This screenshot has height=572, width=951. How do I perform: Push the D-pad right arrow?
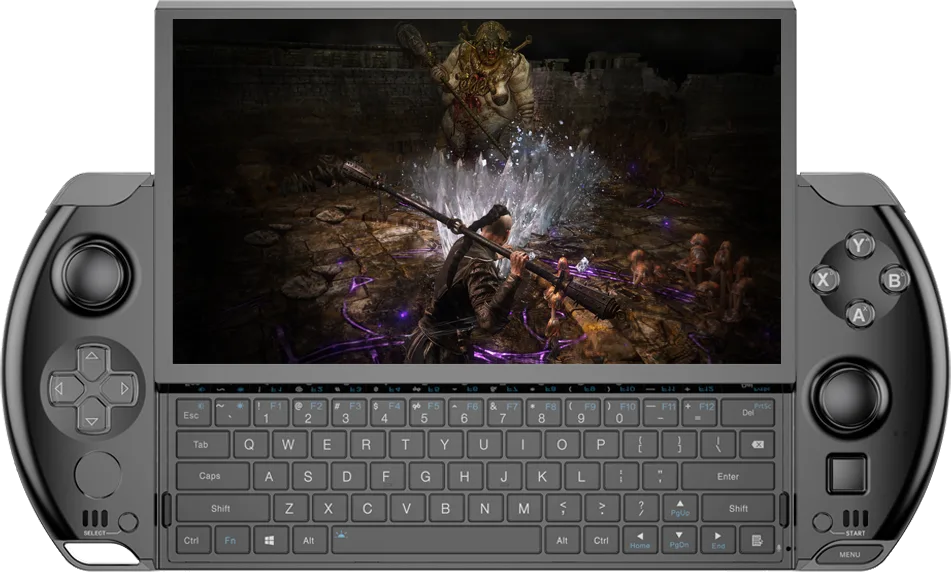point(123,388)
